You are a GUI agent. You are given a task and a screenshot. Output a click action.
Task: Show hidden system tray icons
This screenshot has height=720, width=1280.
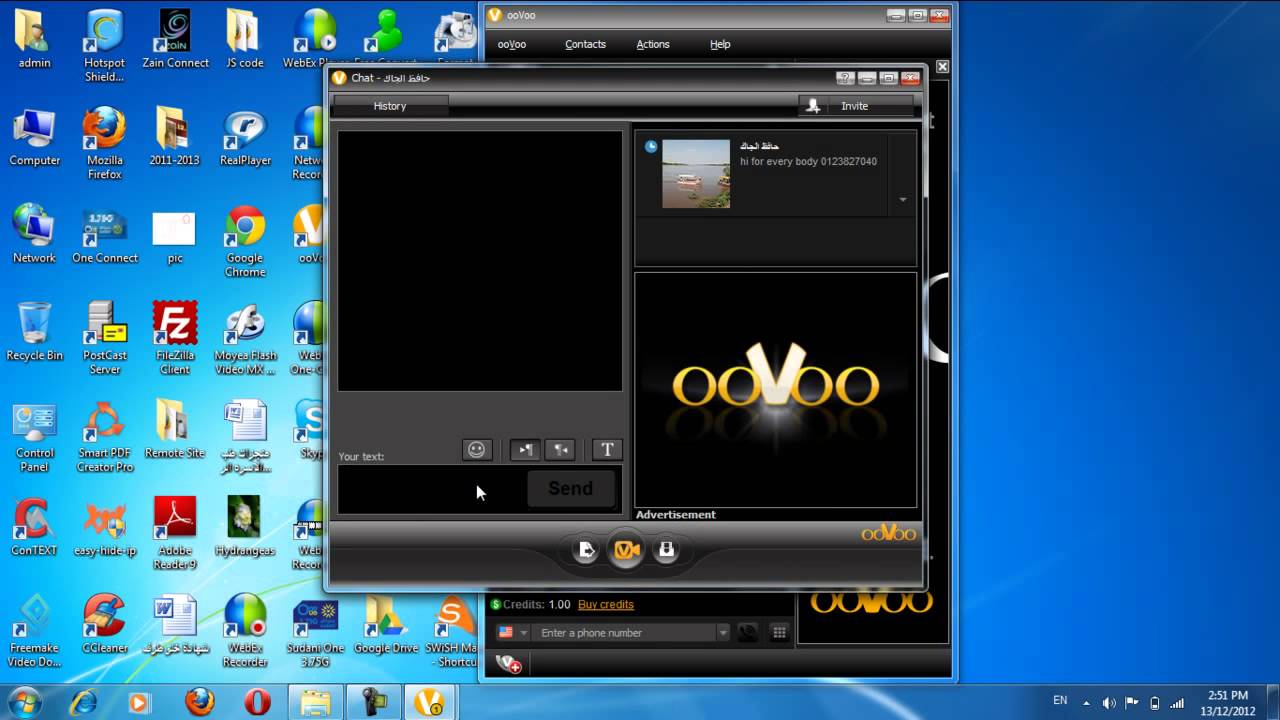coord(1088,702)
